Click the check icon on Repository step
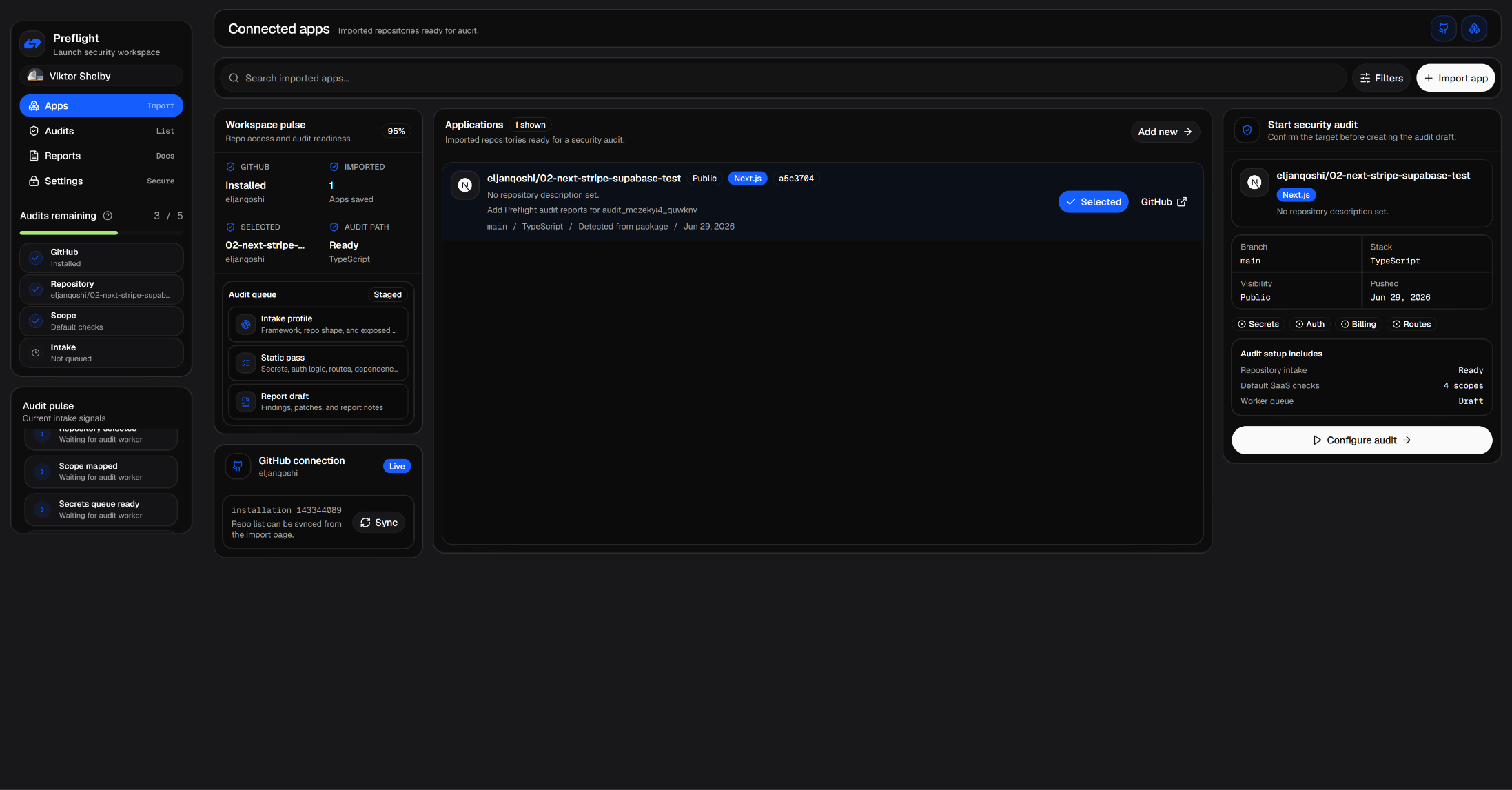This screenshot has height=790, width=1512. (x=36, y=290)
